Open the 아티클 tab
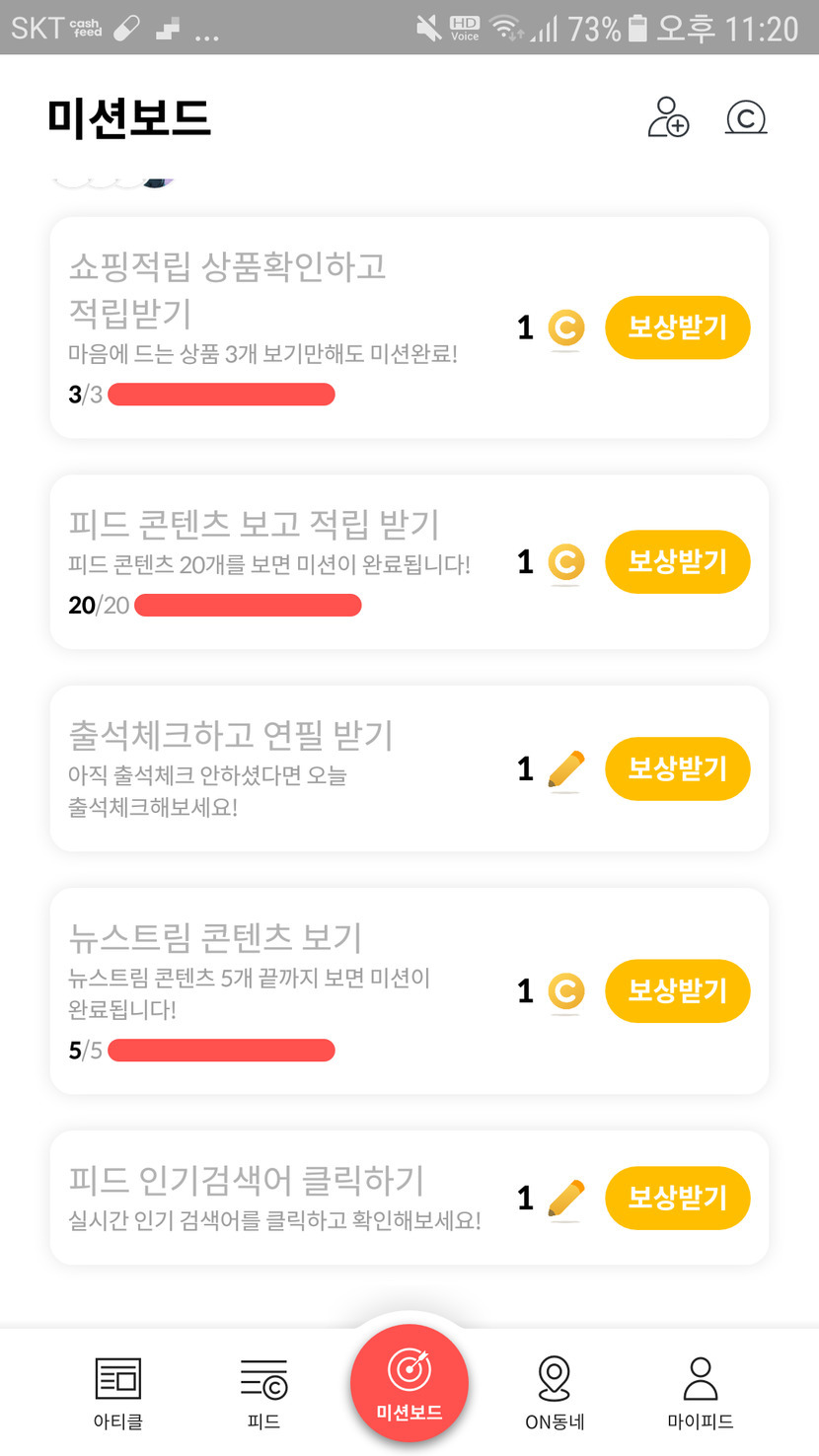The width and height of the screenshot is (819, 1456). 118,1393
